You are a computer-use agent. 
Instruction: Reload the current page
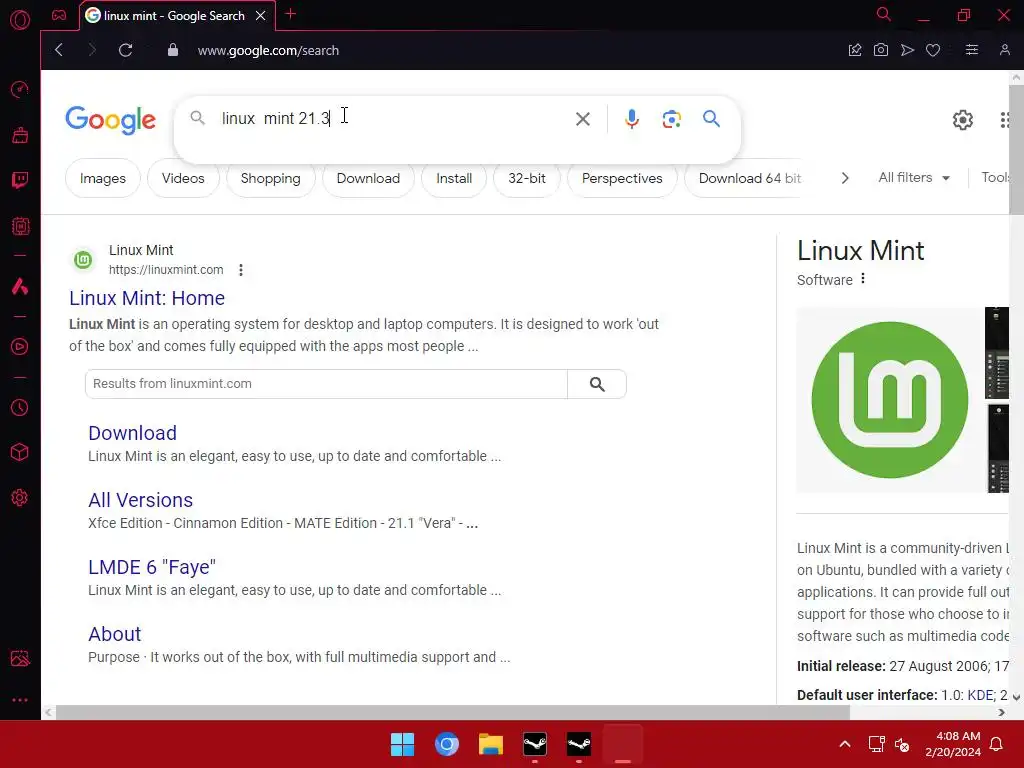(125, 50)
